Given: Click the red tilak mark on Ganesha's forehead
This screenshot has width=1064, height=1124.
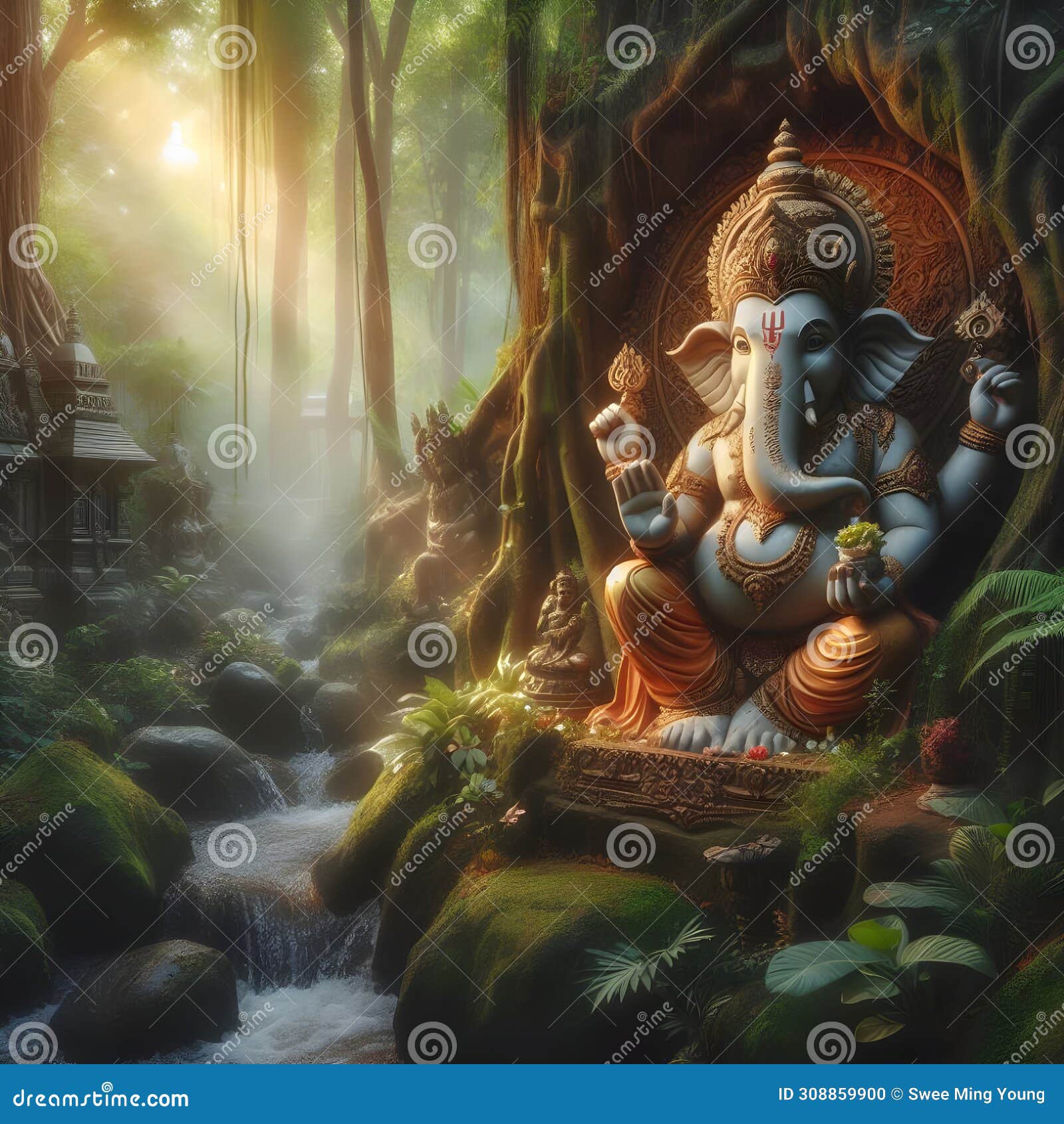Looking at the screenshot, I should [x=771, y=331].
